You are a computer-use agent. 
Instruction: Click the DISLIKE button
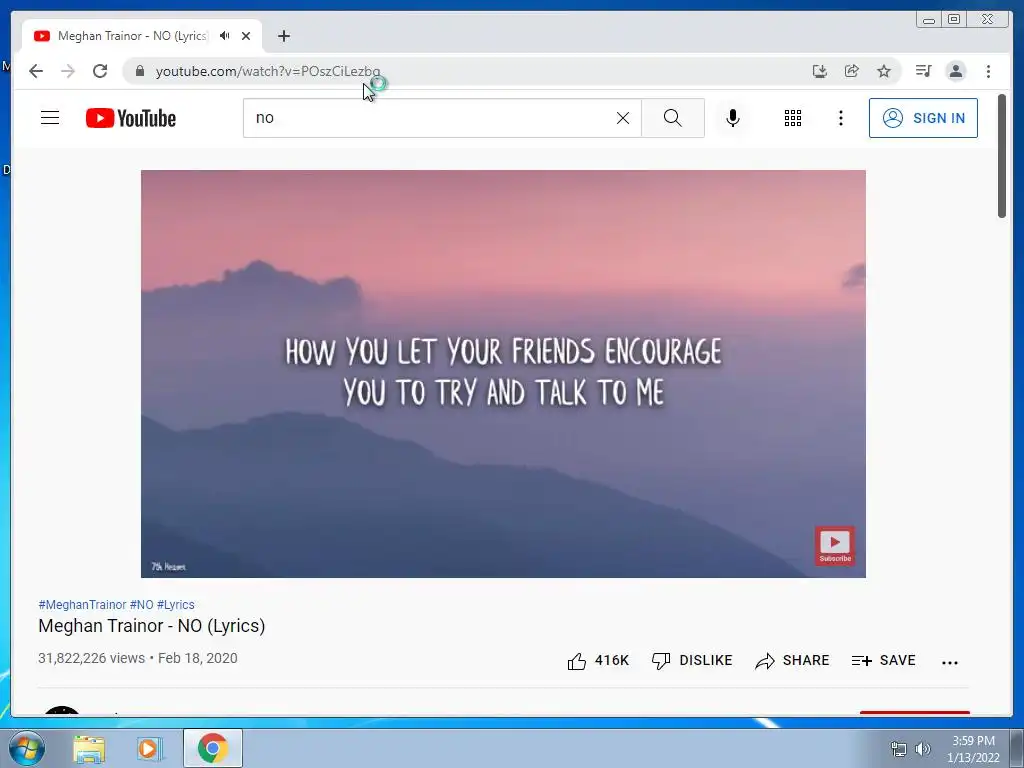(x=692, y=661)
